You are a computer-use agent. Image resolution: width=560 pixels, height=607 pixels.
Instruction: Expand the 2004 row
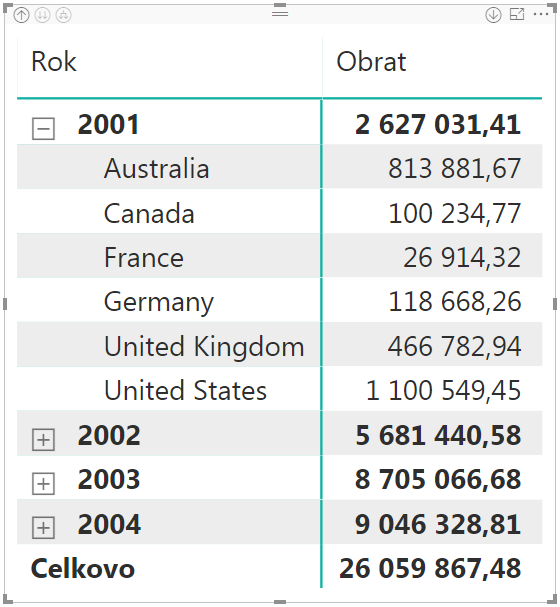(x=43, y=528)
